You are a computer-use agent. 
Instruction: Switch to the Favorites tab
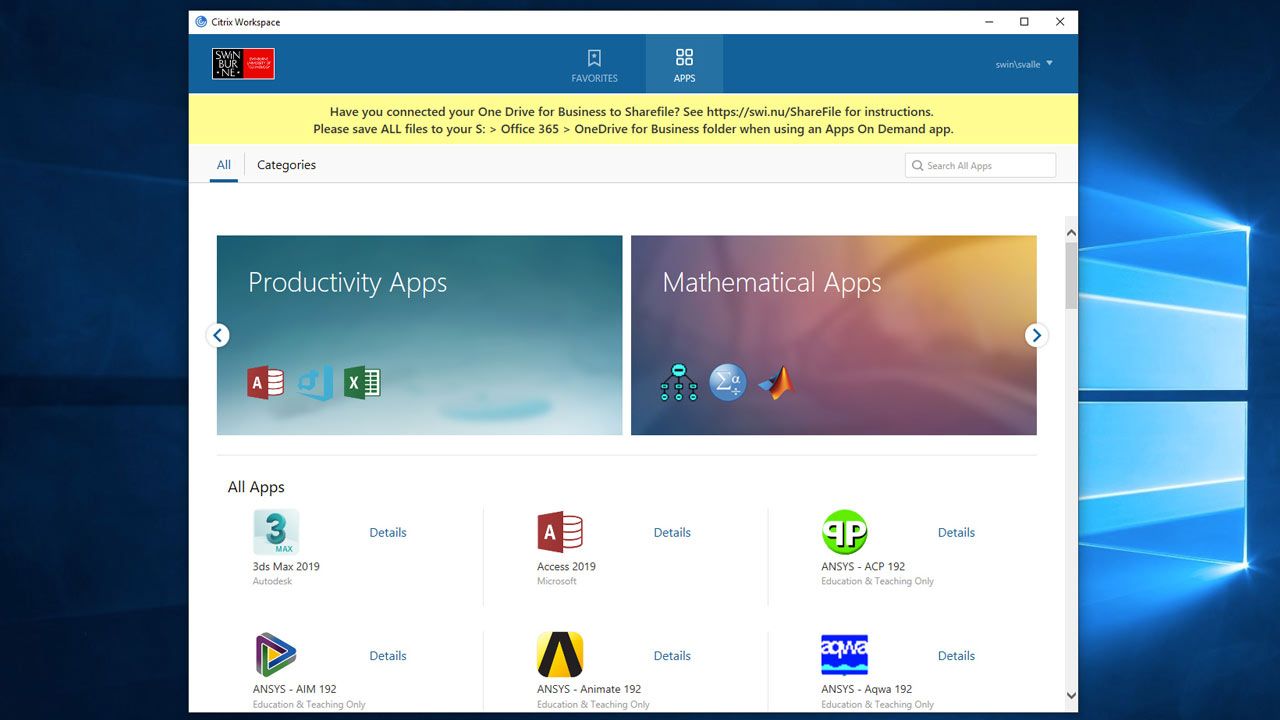tap(594, 65)
